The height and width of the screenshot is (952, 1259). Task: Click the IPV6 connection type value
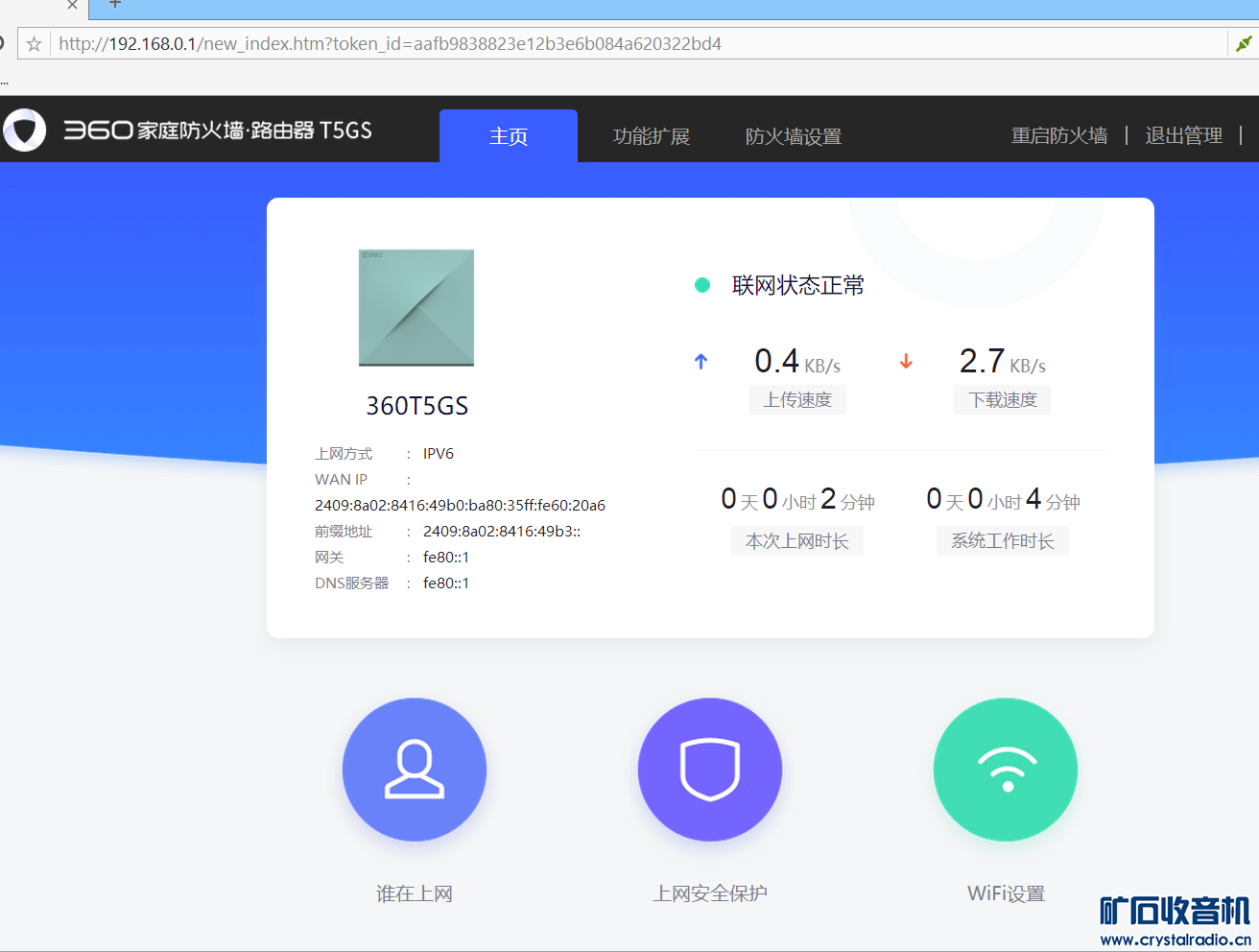pyautogui.click(x=439, y=454)
